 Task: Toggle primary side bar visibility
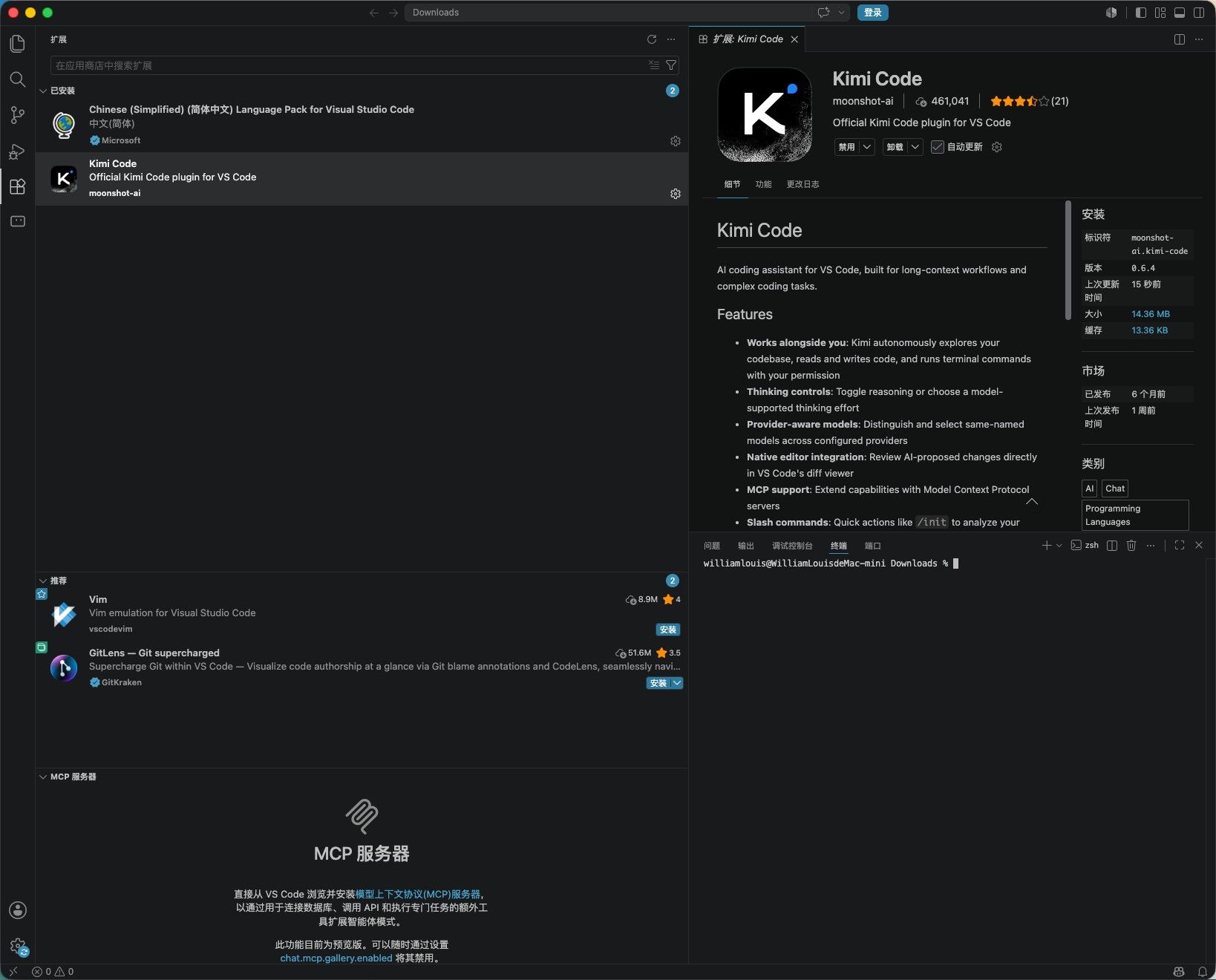coord(1141,13)
